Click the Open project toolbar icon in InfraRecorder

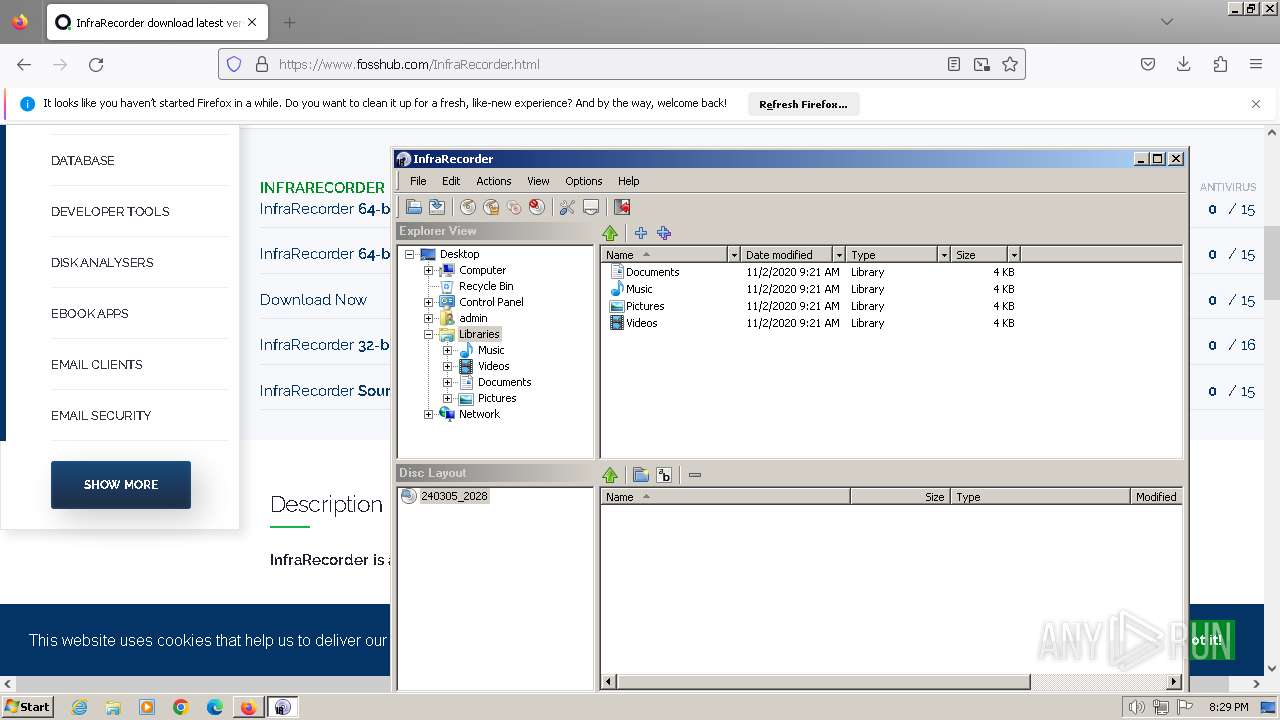click(413, 207)
